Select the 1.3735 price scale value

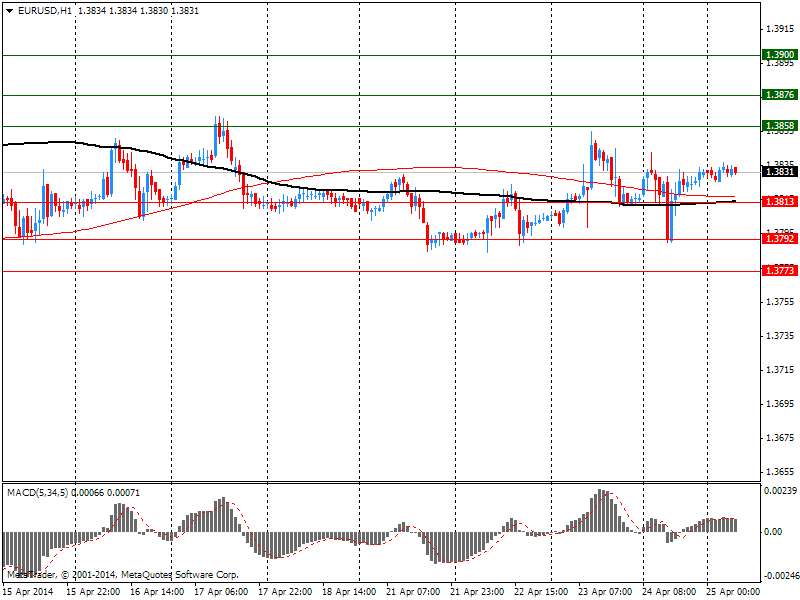(780, 336)
